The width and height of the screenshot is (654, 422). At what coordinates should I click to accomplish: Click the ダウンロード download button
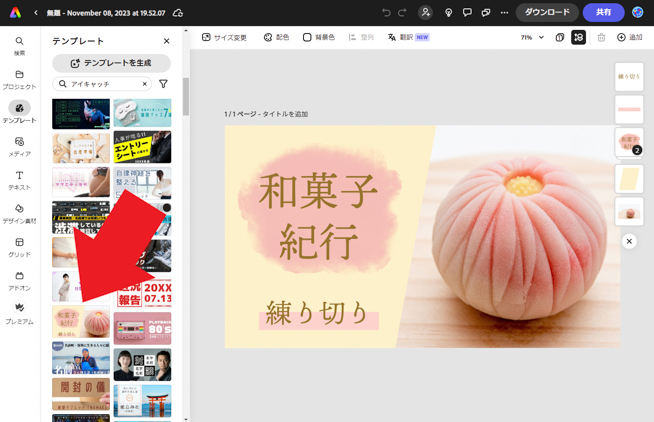point(547,13)
